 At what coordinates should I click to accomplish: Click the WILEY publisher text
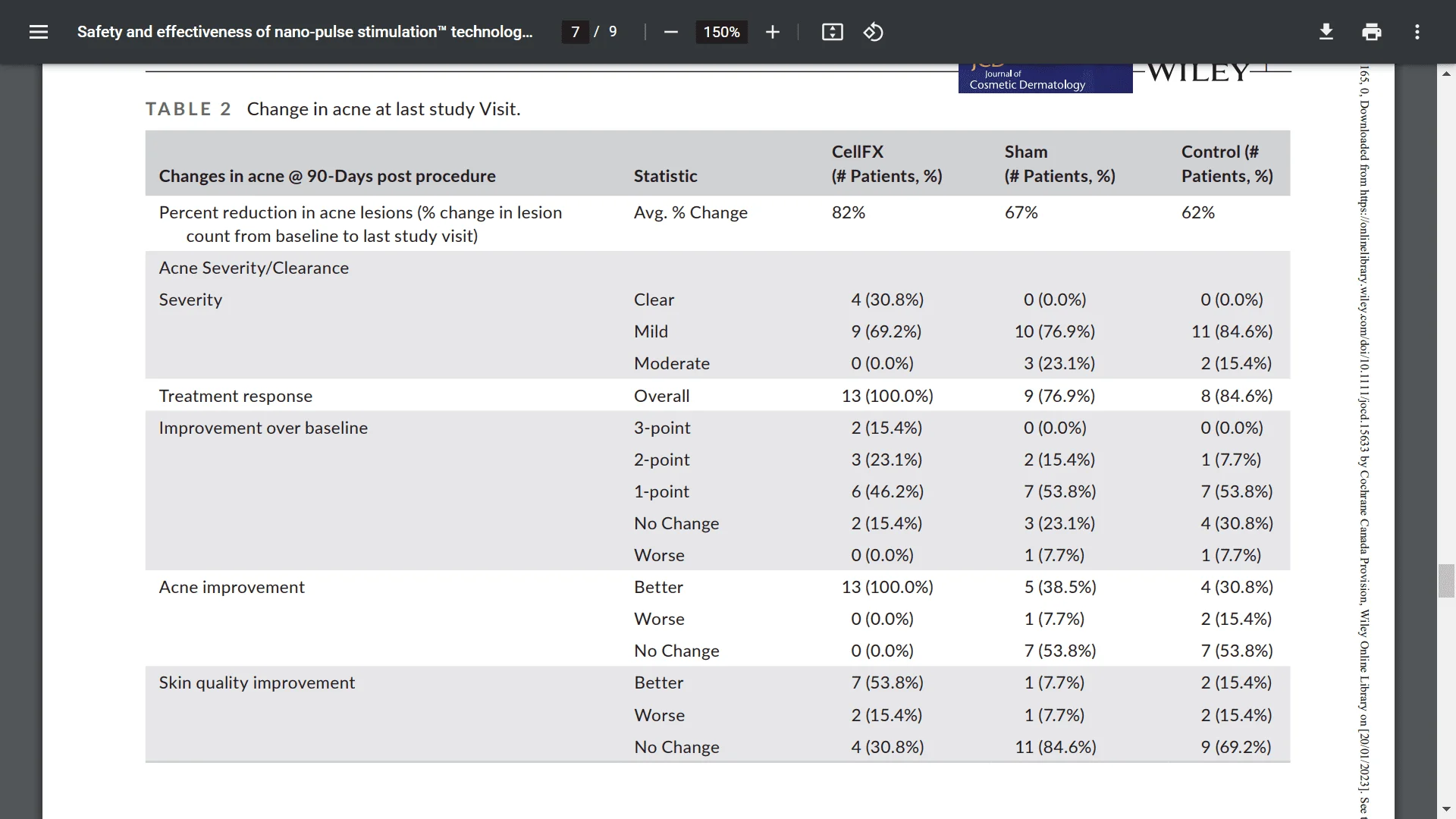[1197, 73]
